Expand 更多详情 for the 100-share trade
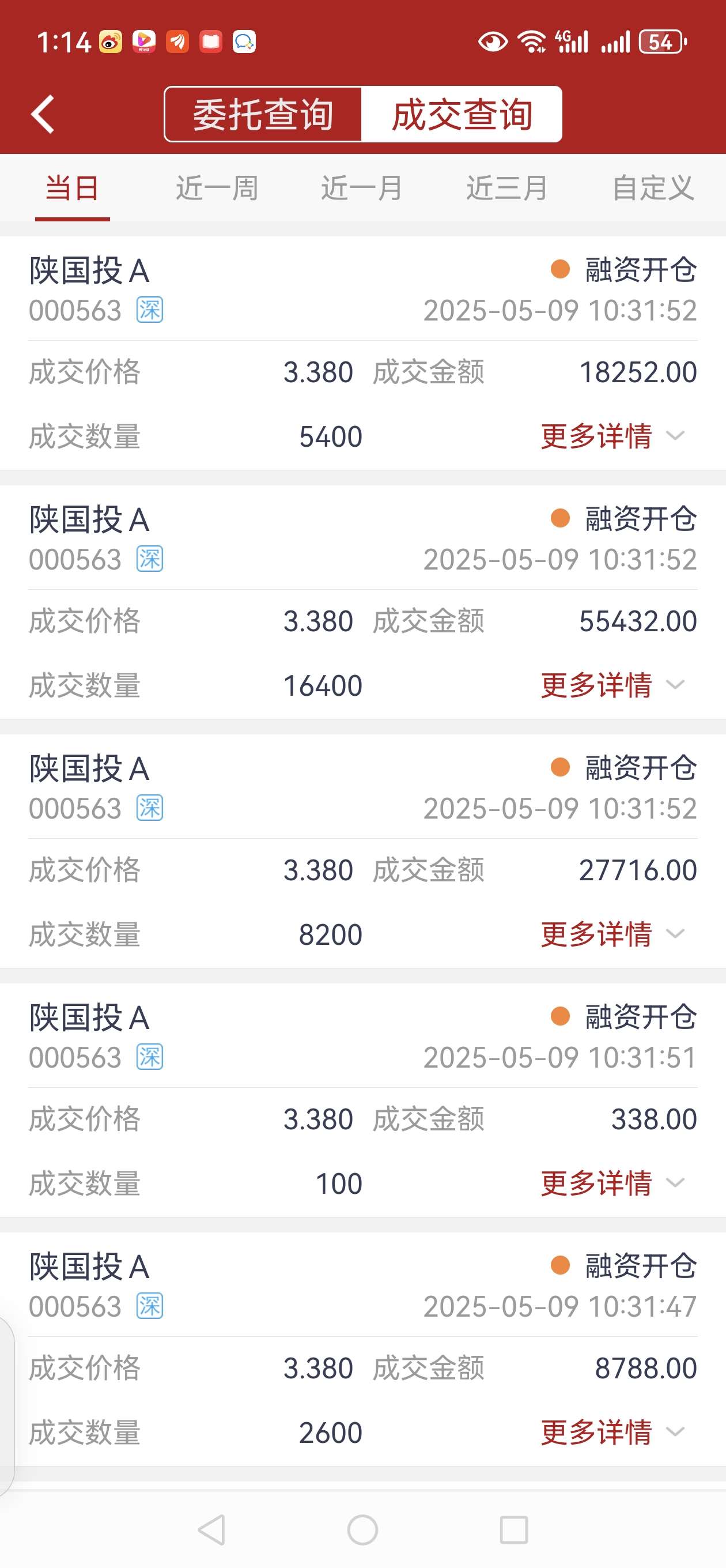Viewport: 726px width, 1568px height. point(613,1183)
